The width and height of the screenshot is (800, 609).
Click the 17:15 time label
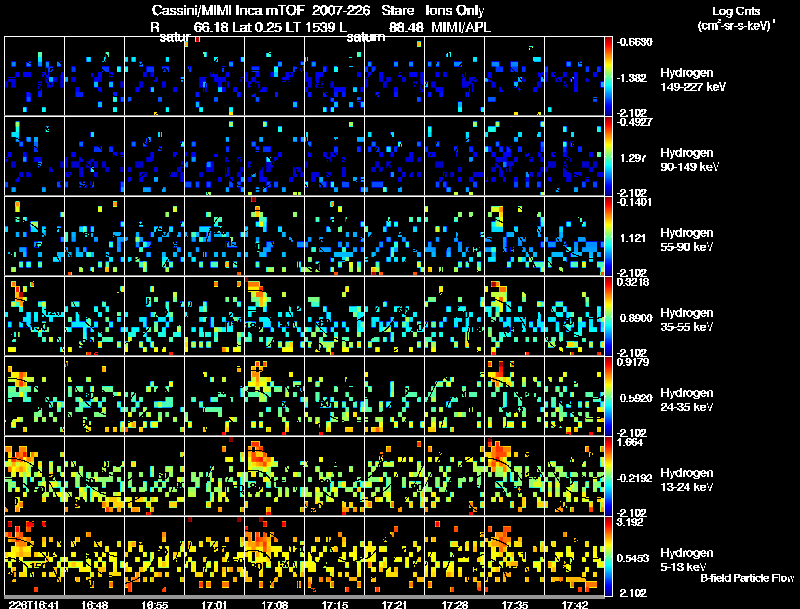(x=335, y=604)
